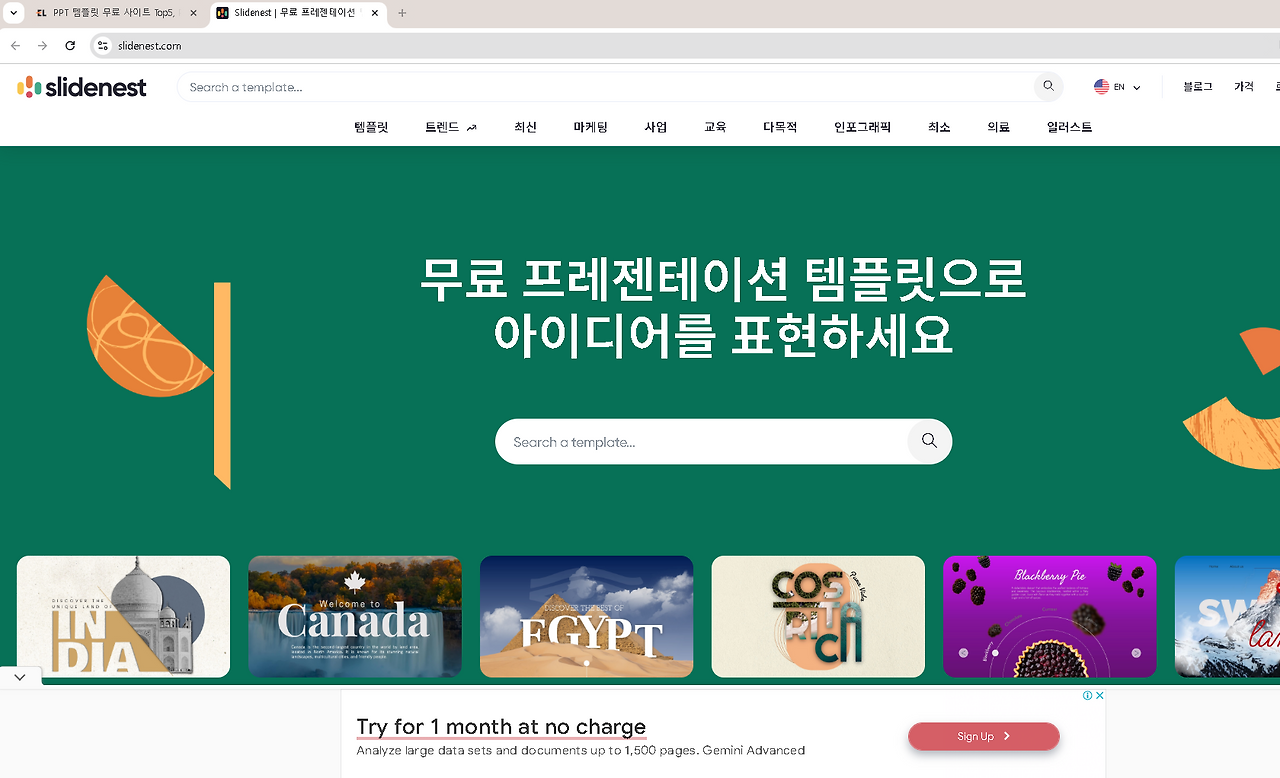Select the Egypt template thumbnail
Viewport: 1280px width, 778px height.
(586, 616)
